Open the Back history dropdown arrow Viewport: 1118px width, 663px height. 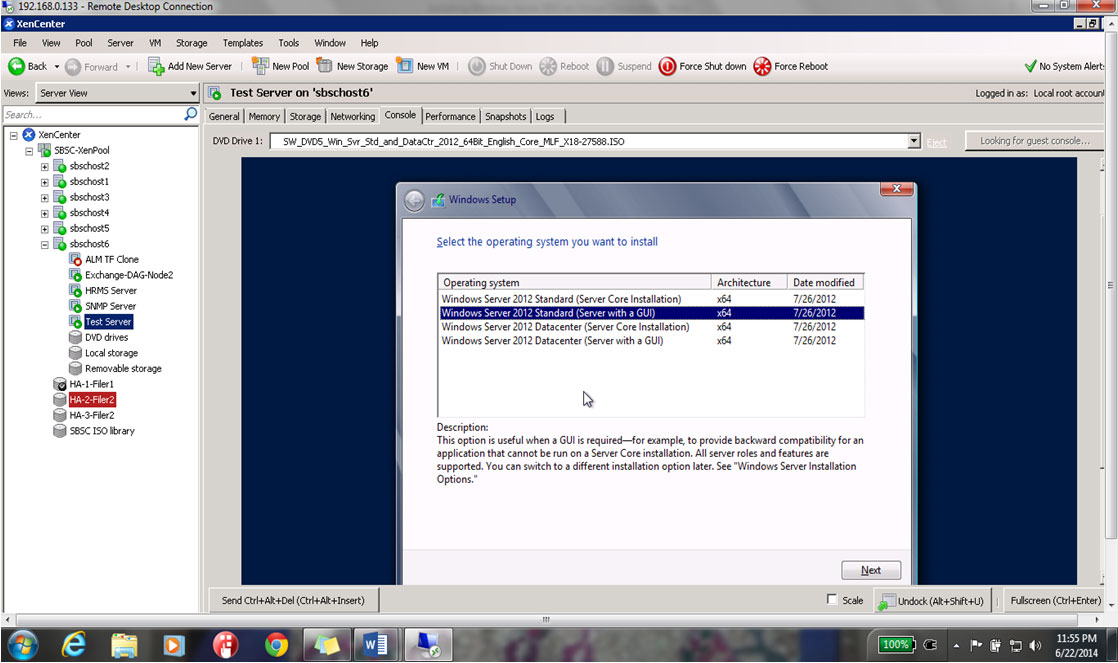click(x=57, y=66)
